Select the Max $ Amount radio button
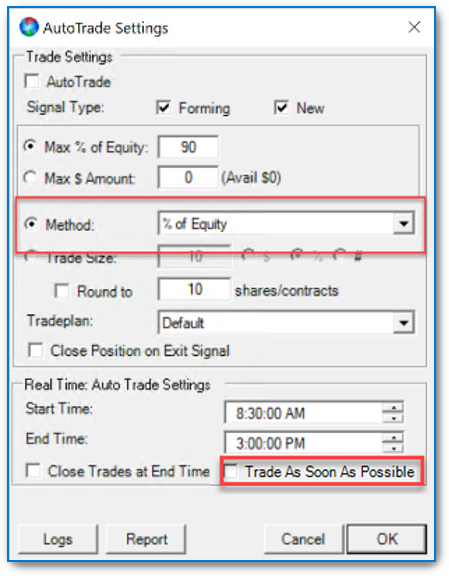The image size is (449, 576). coord(30,178)
